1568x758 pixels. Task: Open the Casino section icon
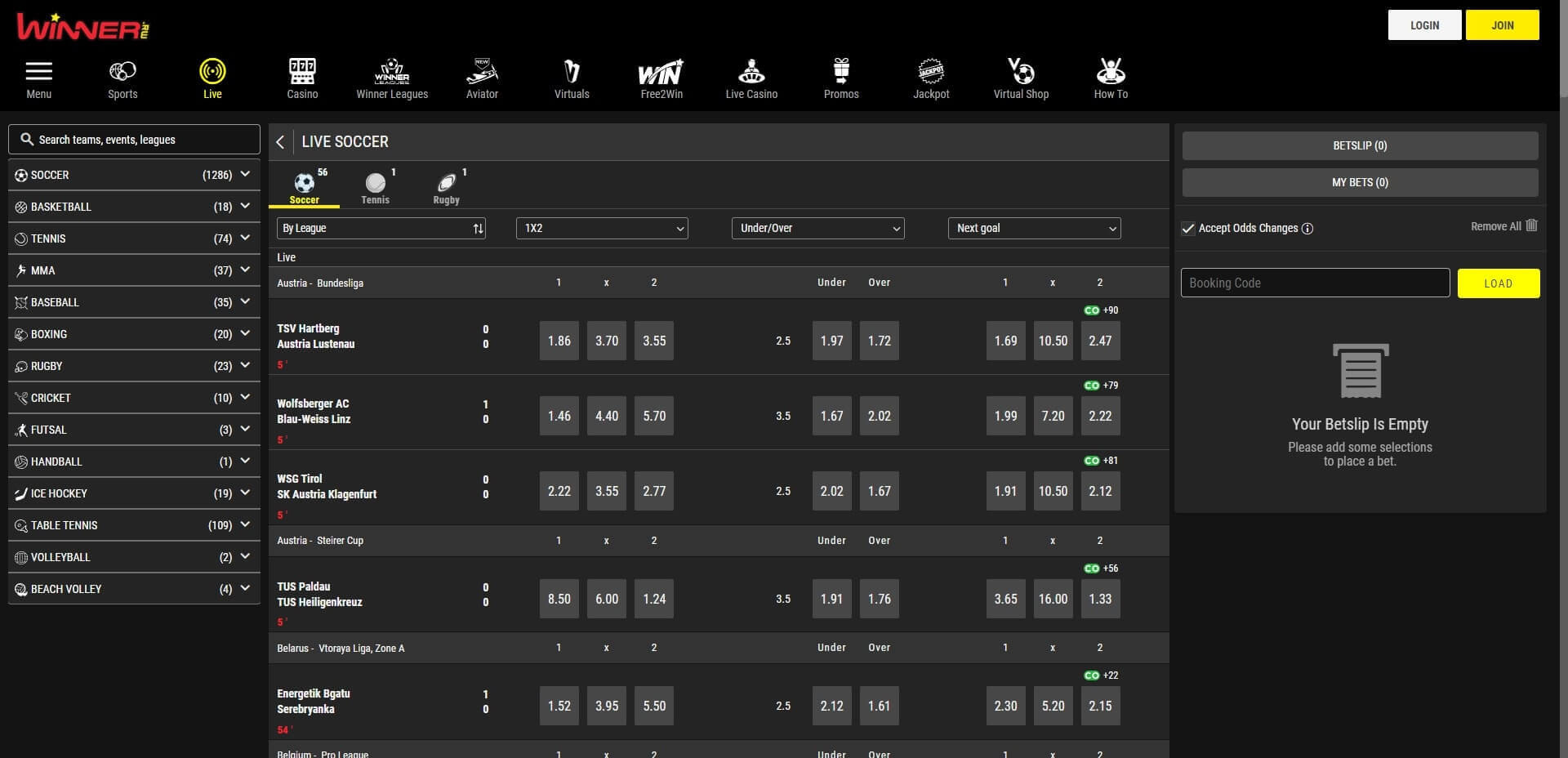302,71
